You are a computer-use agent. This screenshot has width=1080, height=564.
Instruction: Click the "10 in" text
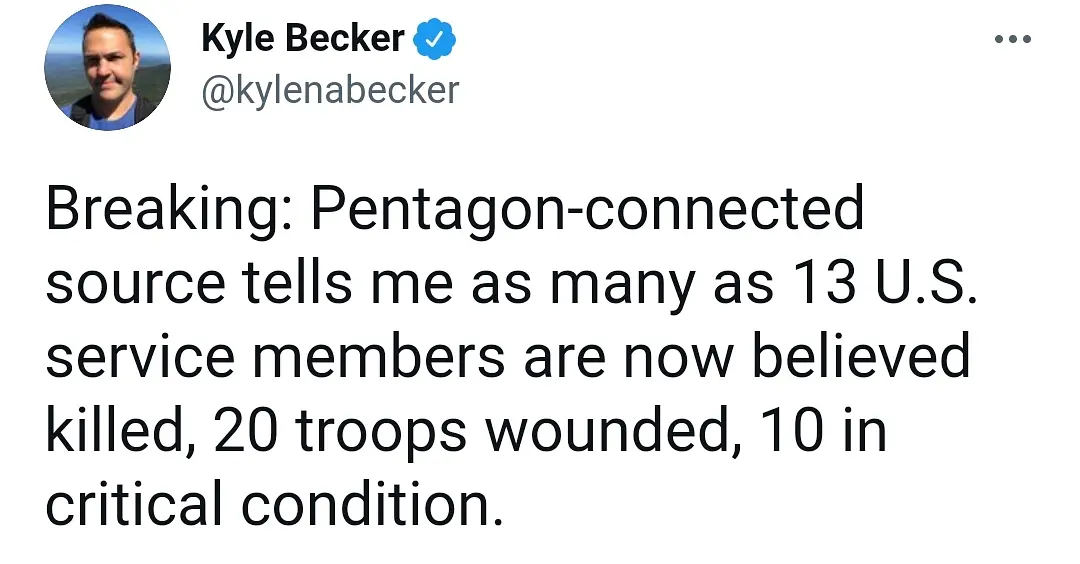coord(822,432)
